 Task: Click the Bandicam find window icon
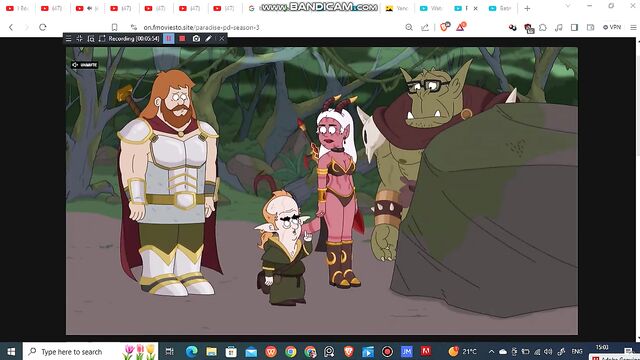(91, 38)
